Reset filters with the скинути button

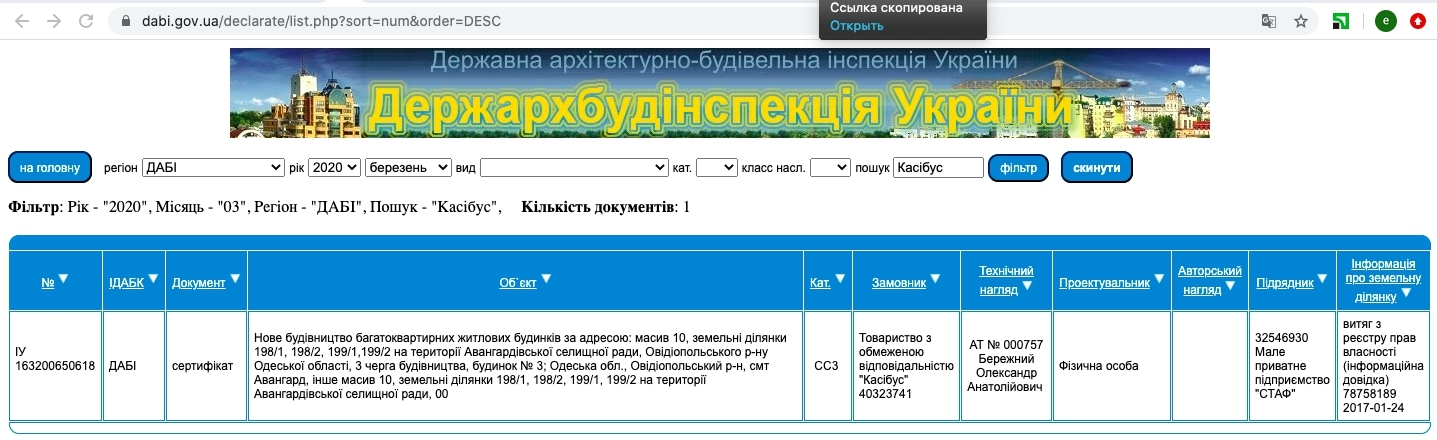pos(1097,168)
